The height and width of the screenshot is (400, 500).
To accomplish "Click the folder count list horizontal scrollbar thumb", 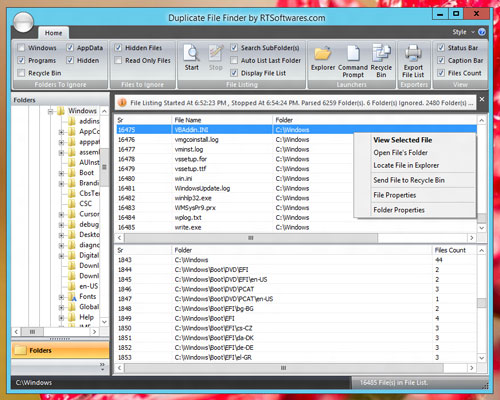I will (283, 368).
